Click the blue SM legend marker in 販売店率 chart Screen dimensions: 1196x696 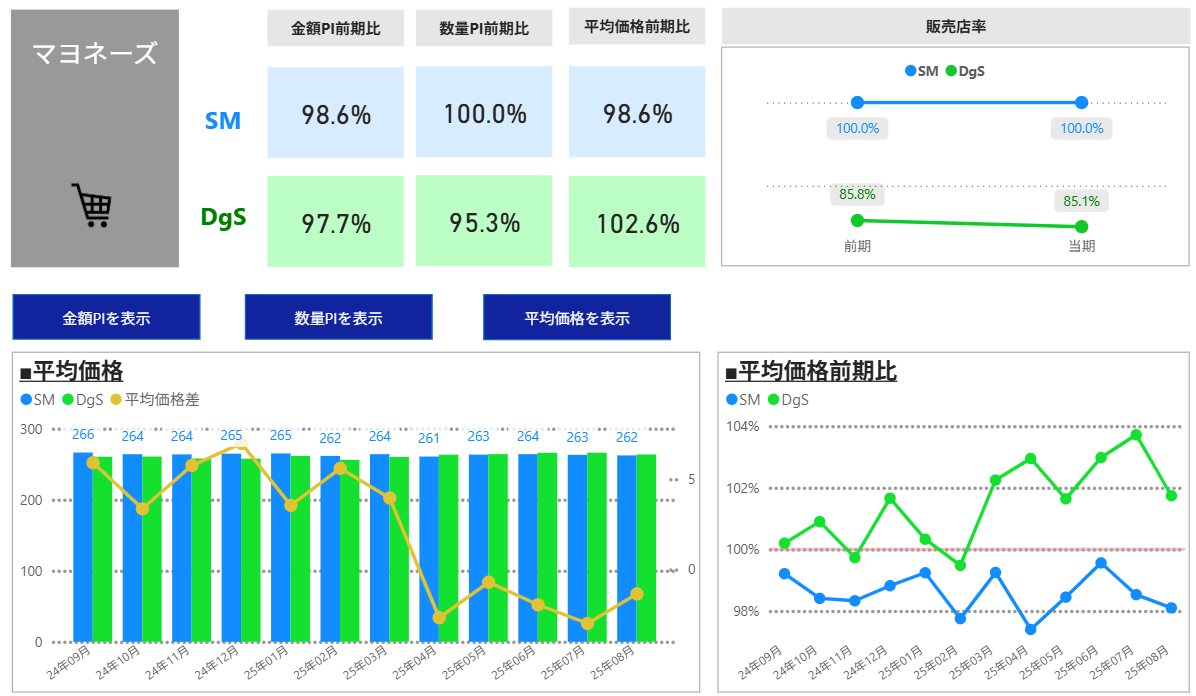pyautogui.click(x=910, y=71)
